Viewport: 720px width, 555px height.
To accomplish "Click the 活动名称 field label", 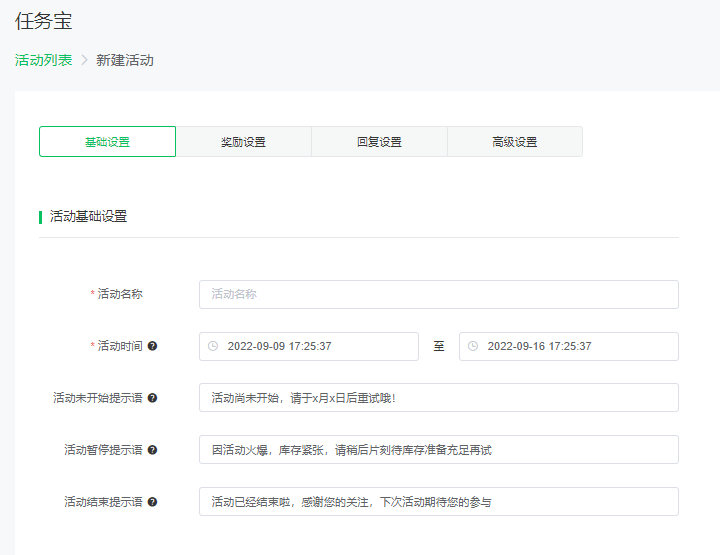I will (120, 294).
